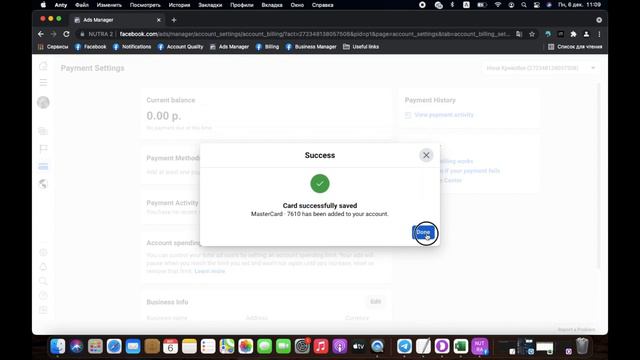This screenshot has height=360, width=640.
Task: Click the Wi-Fi status icon
Action: pos(498,5)
